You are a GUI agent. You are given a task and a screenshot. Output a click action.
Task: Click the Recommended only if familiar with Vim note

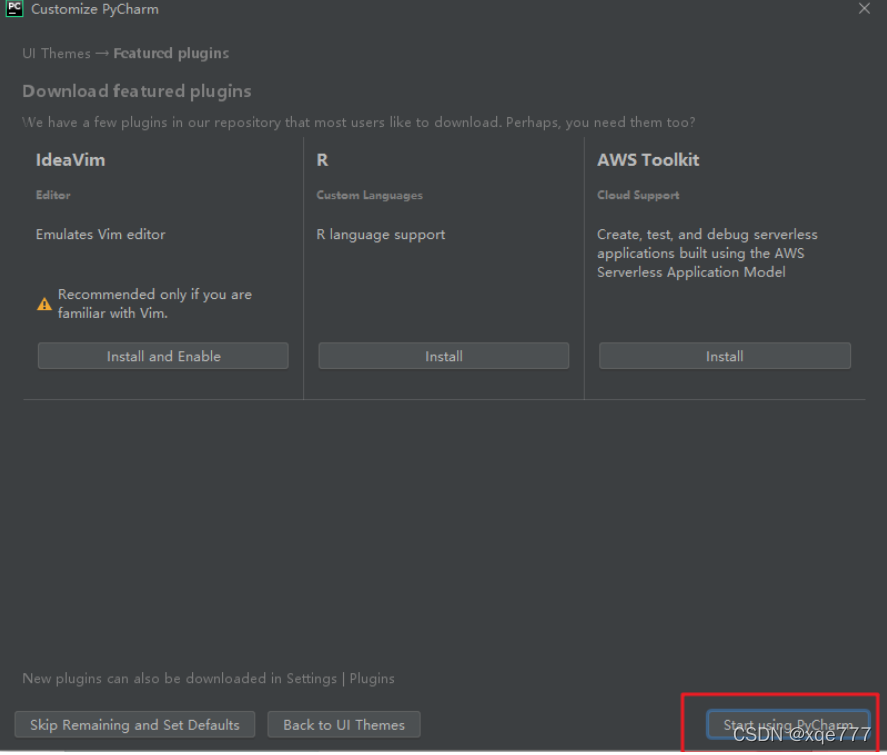click(155, 304)
